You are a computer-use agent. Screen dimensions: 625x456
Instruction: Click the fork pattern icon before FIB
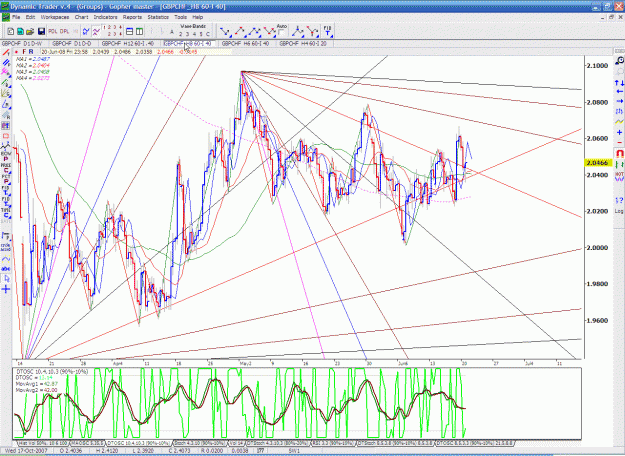tap(312, 31)
